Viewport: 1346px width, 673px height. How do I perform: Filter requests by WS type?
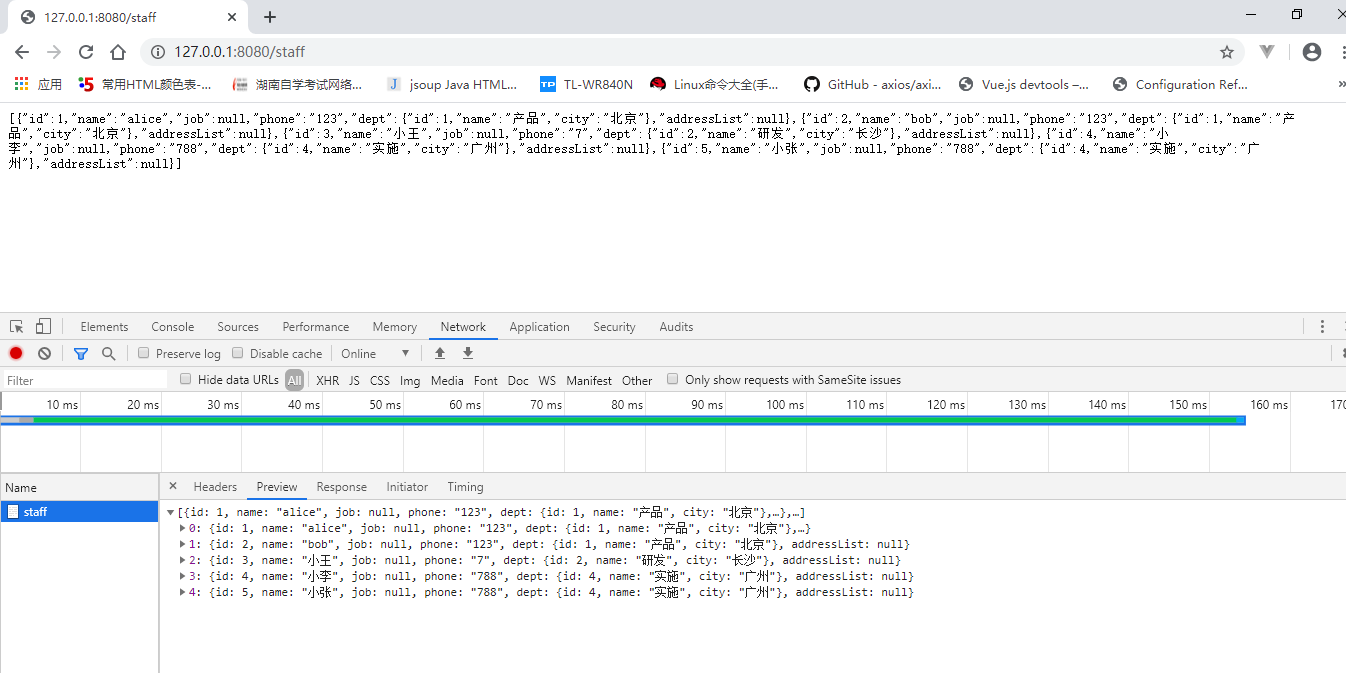(x=547, y=380)
